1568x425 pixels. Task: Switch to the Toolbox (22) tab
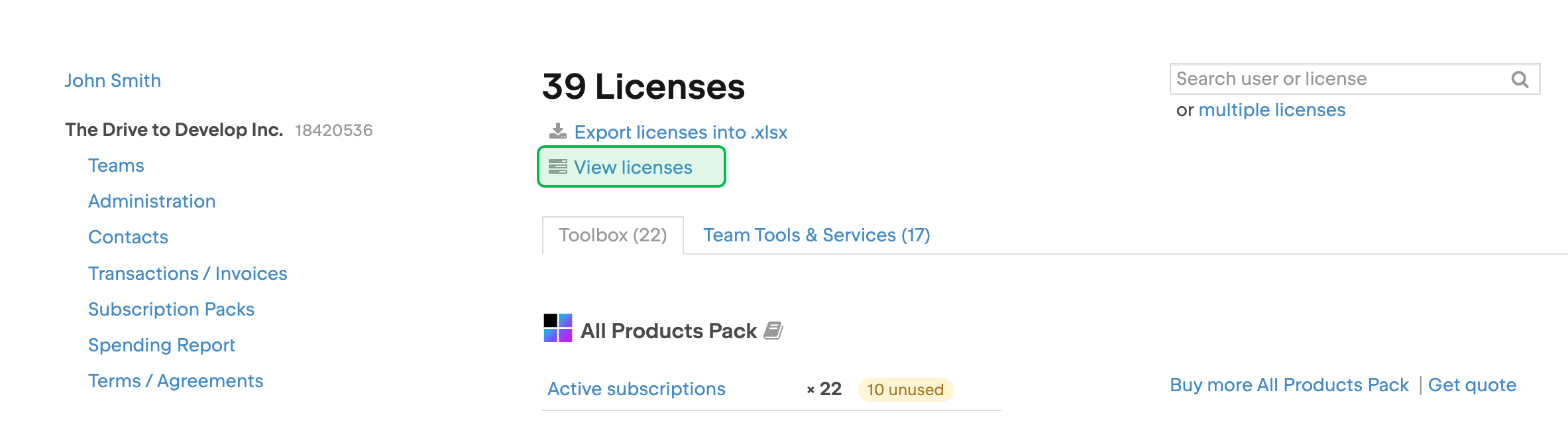(x=612, y=235)
